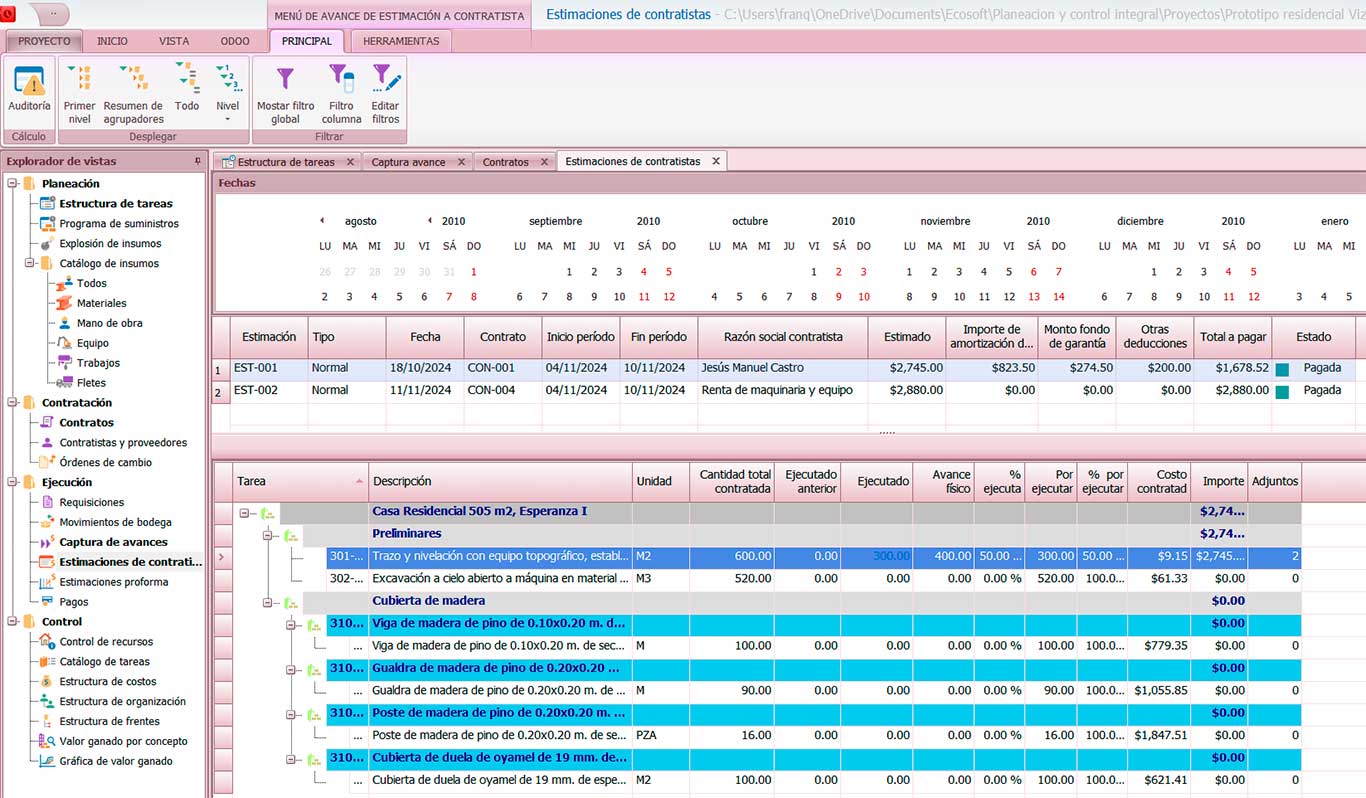This screenshot has width=1366, height=798.
Task: Switch to ODOO ribbon tab
Action: pyautogui.click(x=235, y=41)
